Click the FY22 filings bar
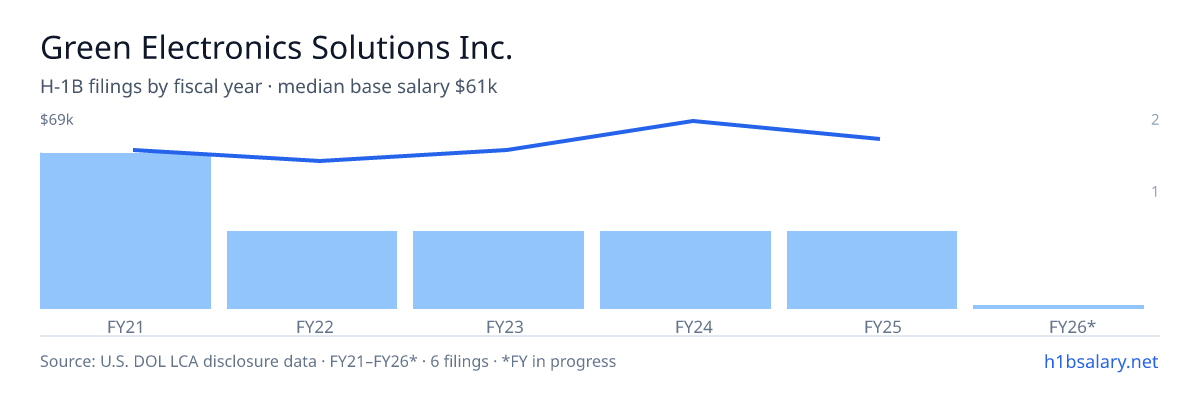Image resolution: width=1200 pixels, height=400 pixels. pyautogui.click(x=312, y=270)
